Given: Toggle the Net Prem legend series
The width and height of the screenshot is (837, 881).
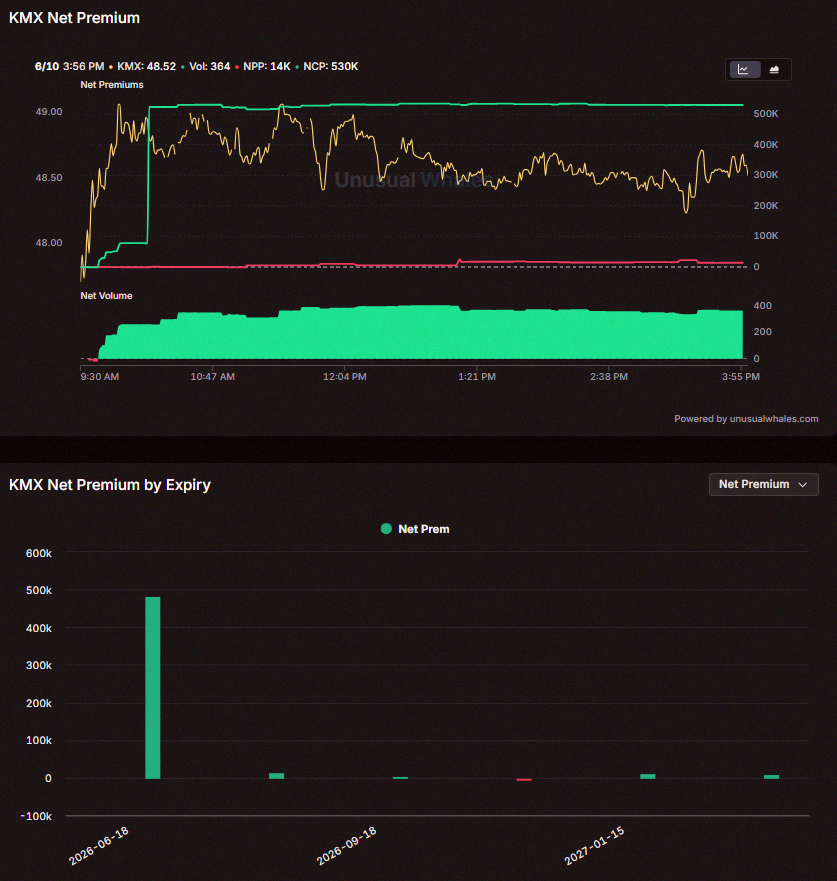Looking at the screenshot, I should pos(415,529).
